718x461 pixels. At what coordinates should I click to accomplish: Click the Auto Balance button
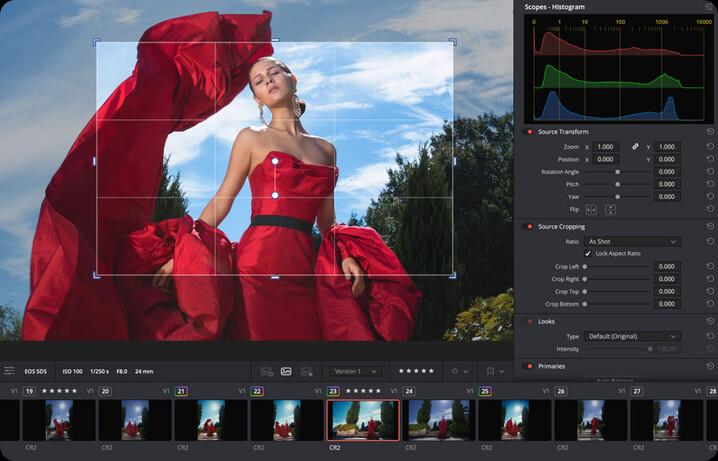[x=615, y=380]
